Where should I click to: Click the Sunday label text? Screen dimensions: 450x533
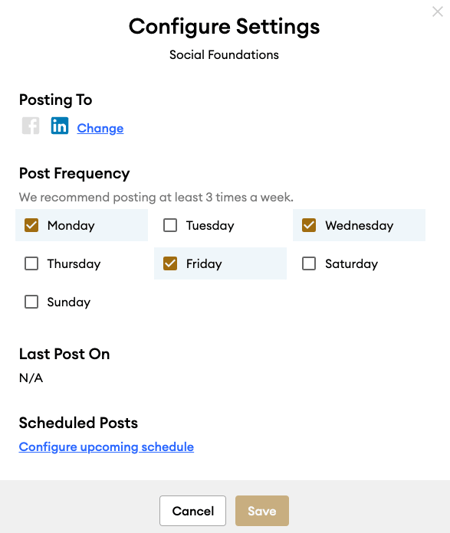point(69,303)
